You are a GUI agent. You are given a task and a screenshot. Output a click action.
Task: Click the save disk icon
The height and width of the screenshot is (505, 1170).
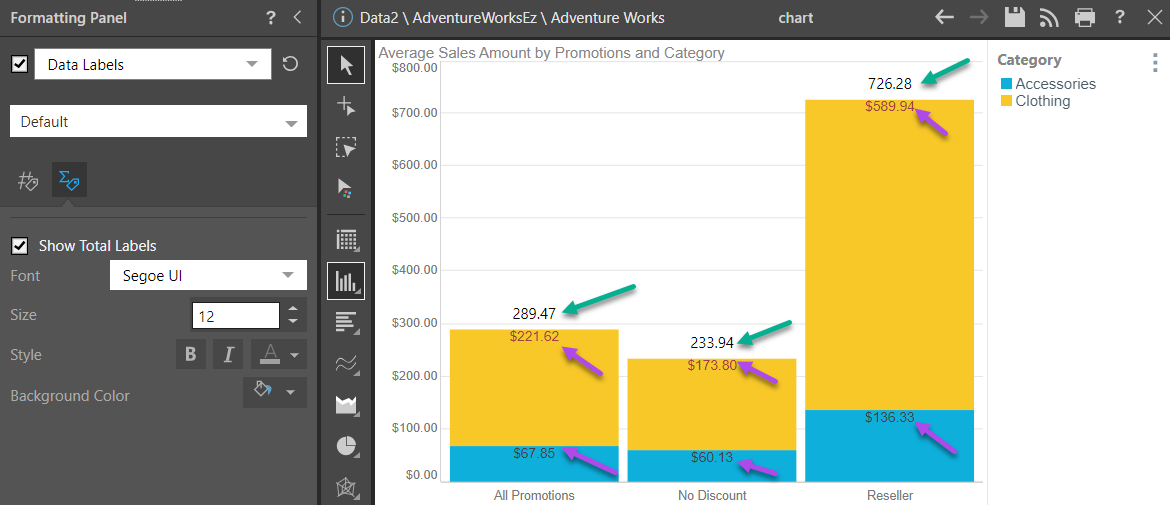(x=1015, y=17)
